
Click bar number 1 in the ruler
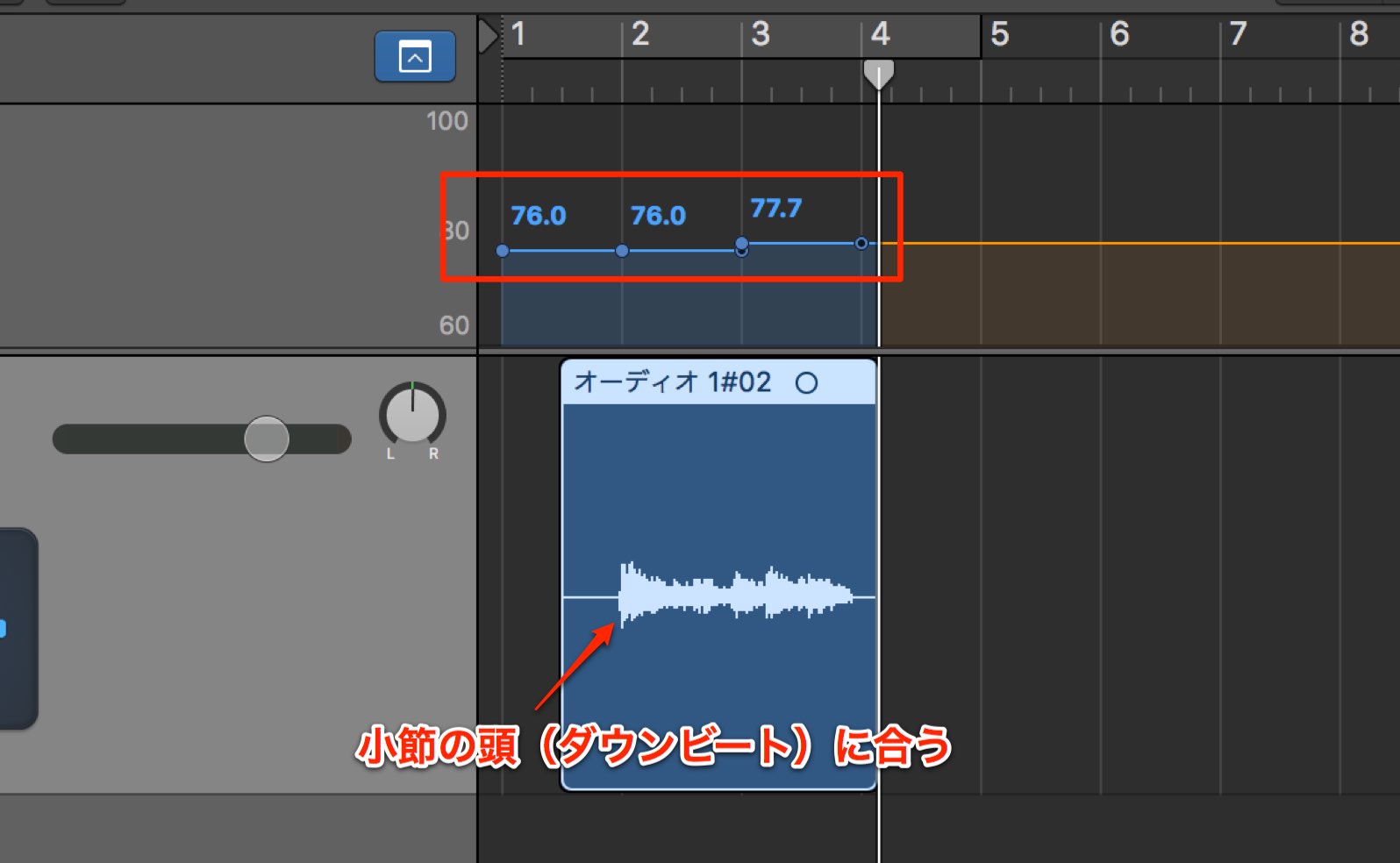coord(518,34)
